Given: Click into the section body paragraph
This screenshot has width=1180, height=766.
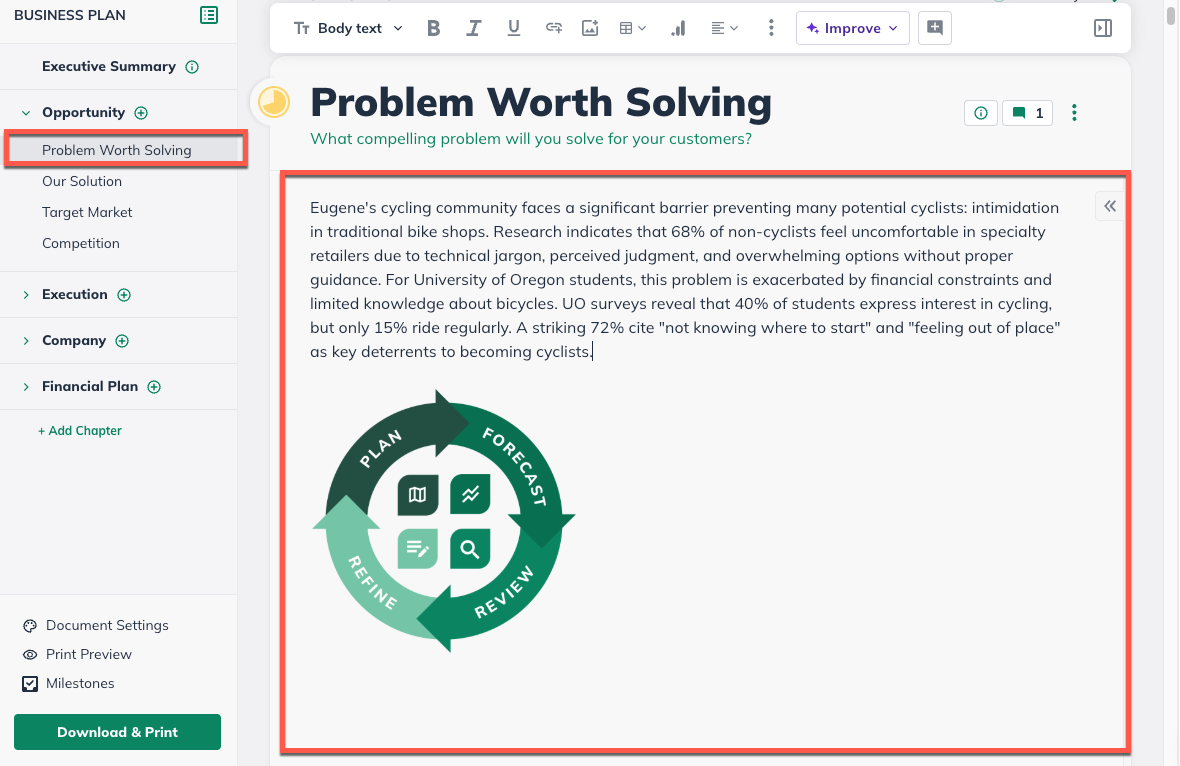Looking at the screenshot, I should (685, 279).
